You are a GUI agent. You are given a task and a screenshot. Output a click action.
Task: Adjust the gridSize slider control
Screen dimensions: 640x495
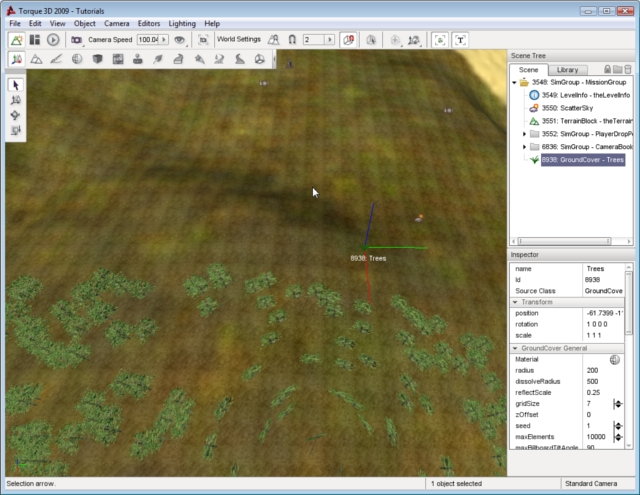click(617, 403)
